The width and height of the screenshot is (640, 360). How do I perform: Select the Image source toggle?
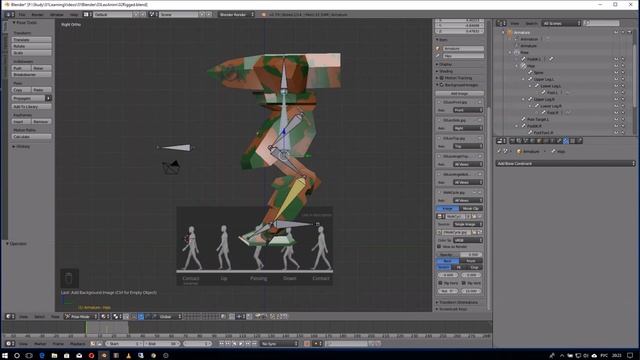[447, 208]
